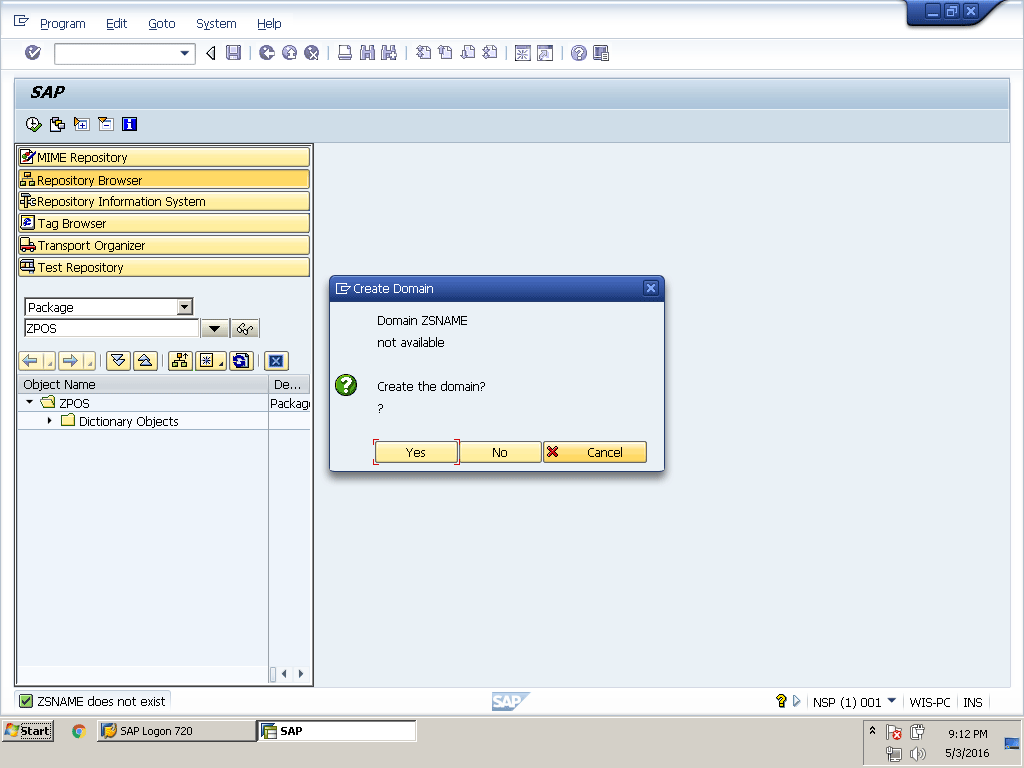The width and height of the screenshot is (1024, 768).
Task: Click the command field input box
Action: pos(116,53)
